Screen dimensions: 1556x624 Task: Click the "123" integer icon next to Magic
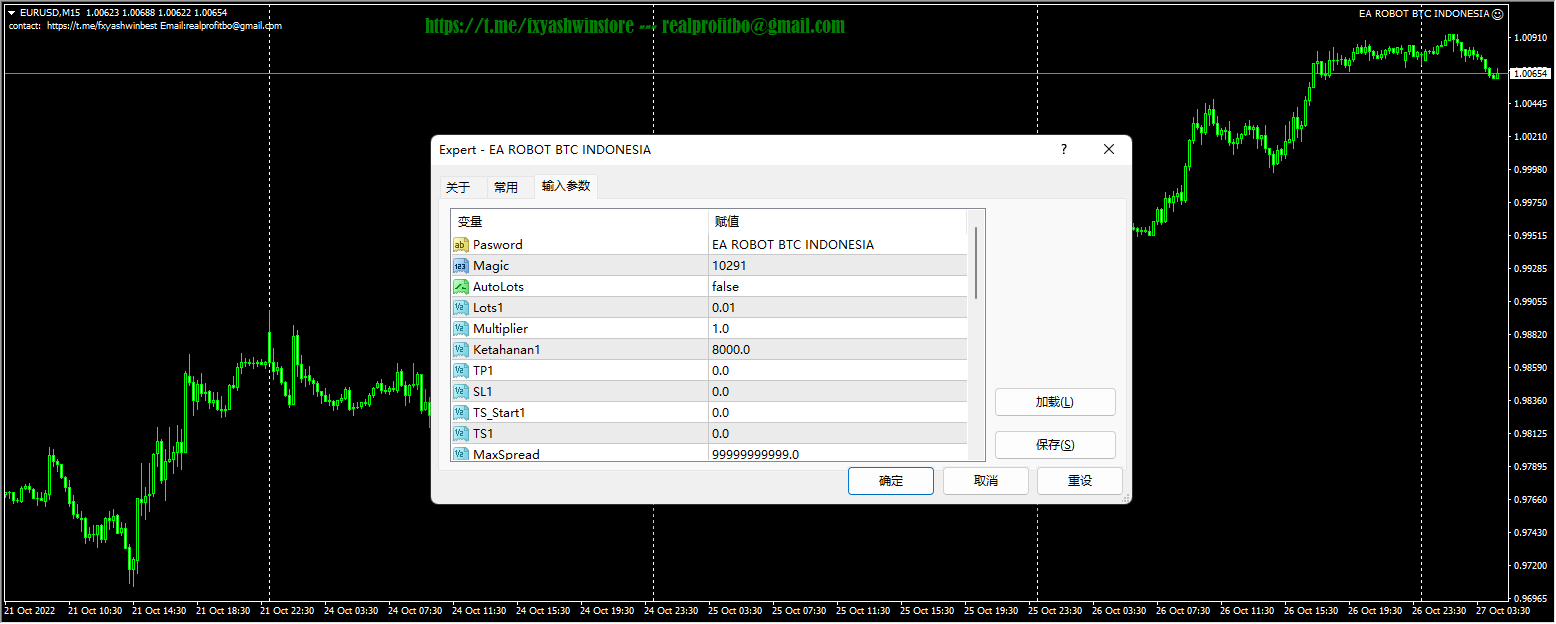461,265
